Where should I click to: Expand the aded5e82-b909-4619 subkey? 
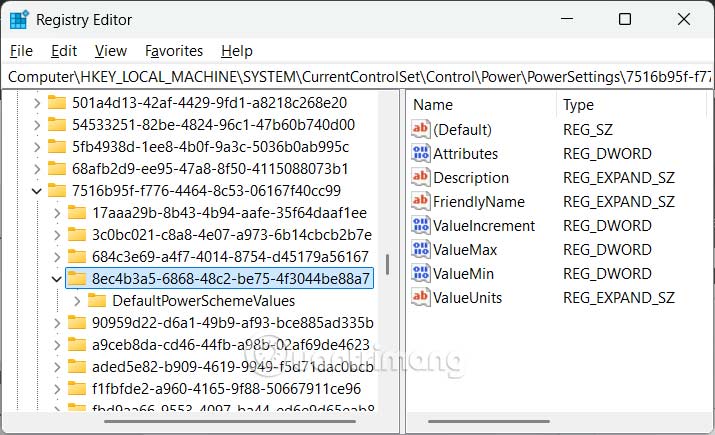tap(57, 367)
